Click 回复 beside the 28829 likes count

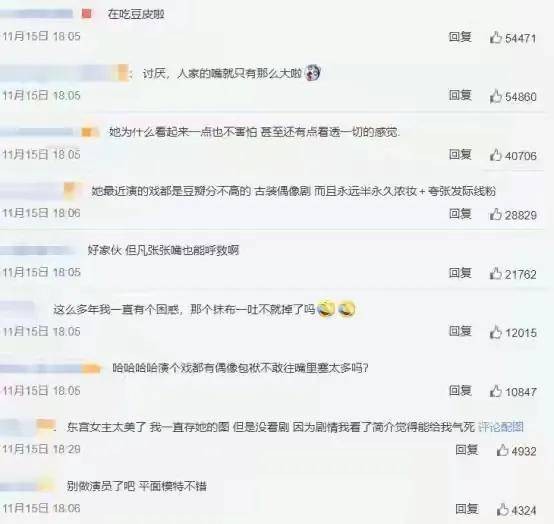(x=460, y=213)
